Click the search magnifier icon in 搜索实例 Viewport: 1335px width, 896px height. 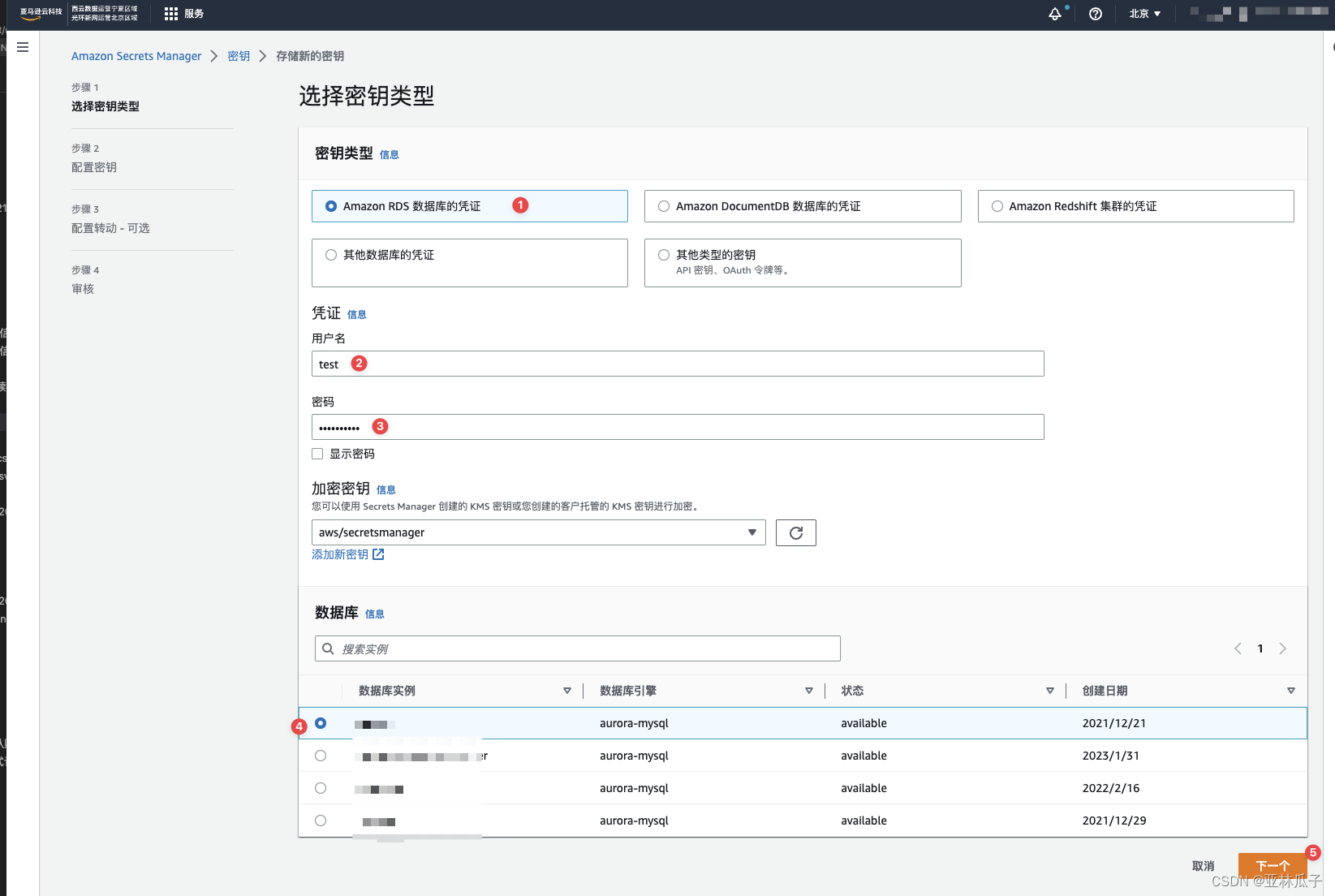328,648
